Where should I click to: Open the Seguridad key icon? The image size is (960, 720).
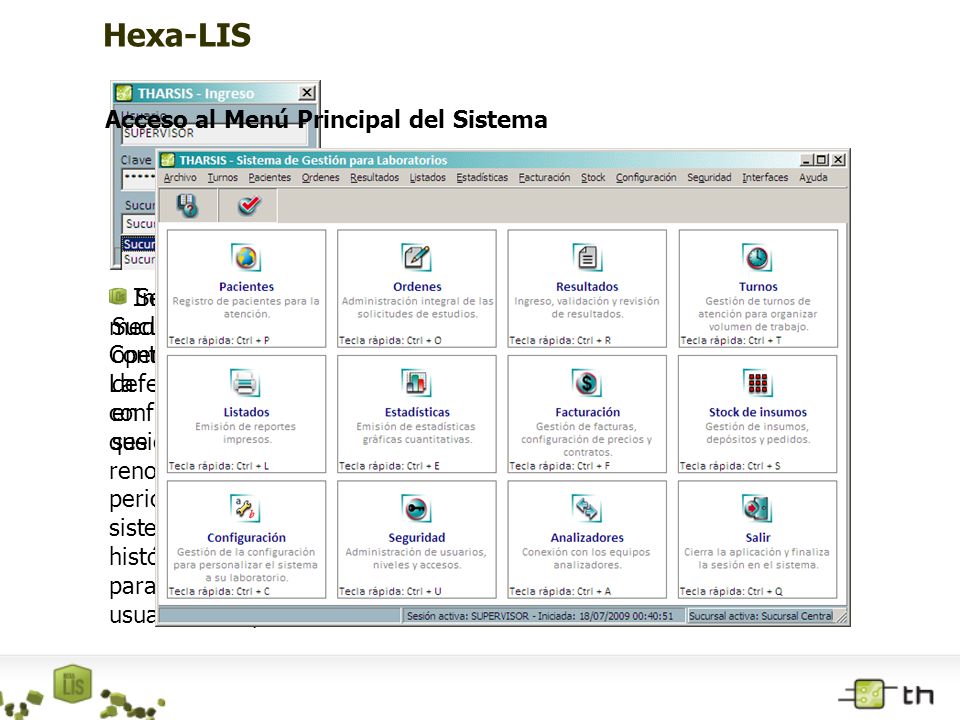416,509
